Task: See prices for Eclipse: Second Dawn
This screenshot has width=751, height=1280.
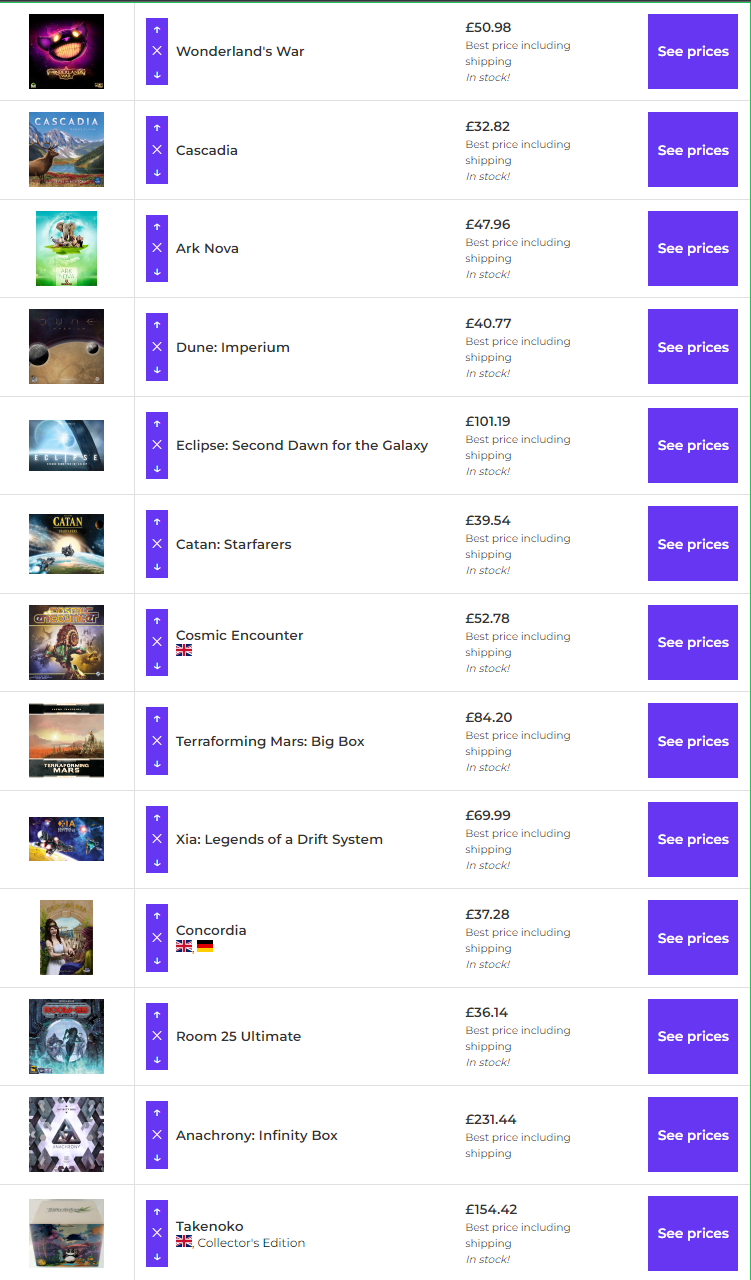Action: (693, 445)
